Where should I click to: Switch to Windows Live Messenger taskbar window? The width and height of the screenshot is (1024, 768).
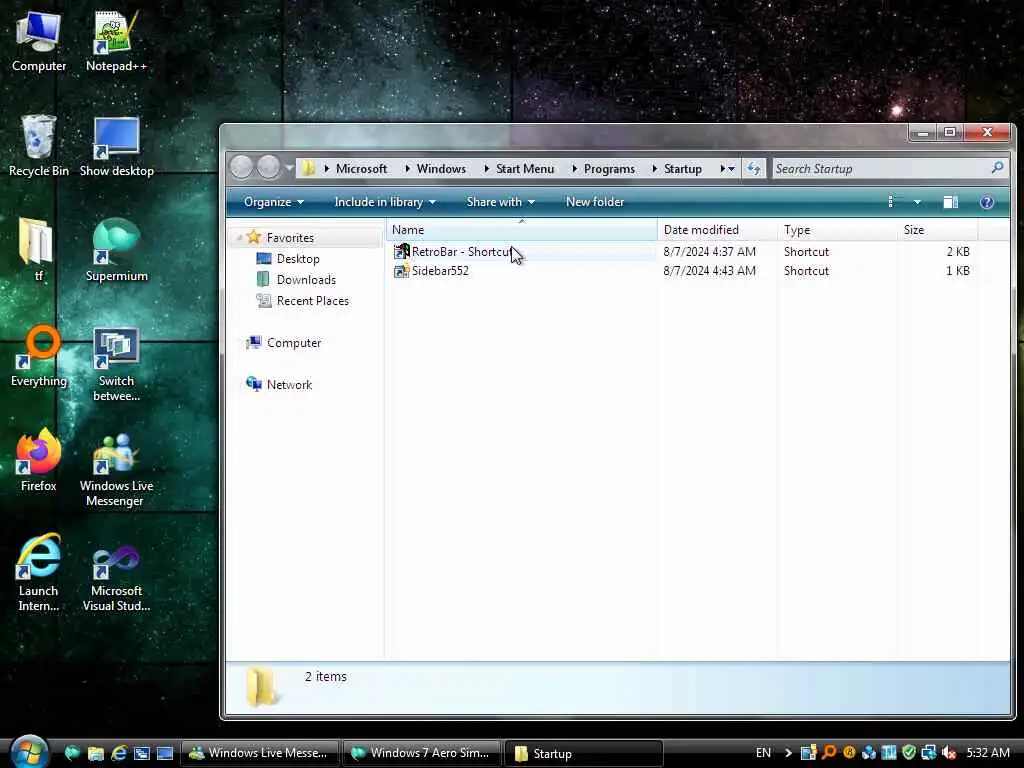(259, 753)
